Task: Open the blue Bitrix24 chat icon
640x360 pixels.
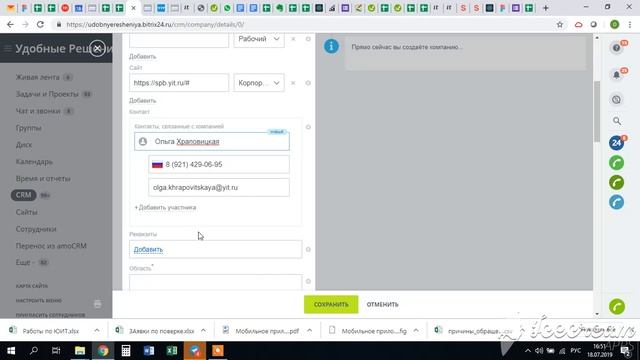Action: [617, 143]
